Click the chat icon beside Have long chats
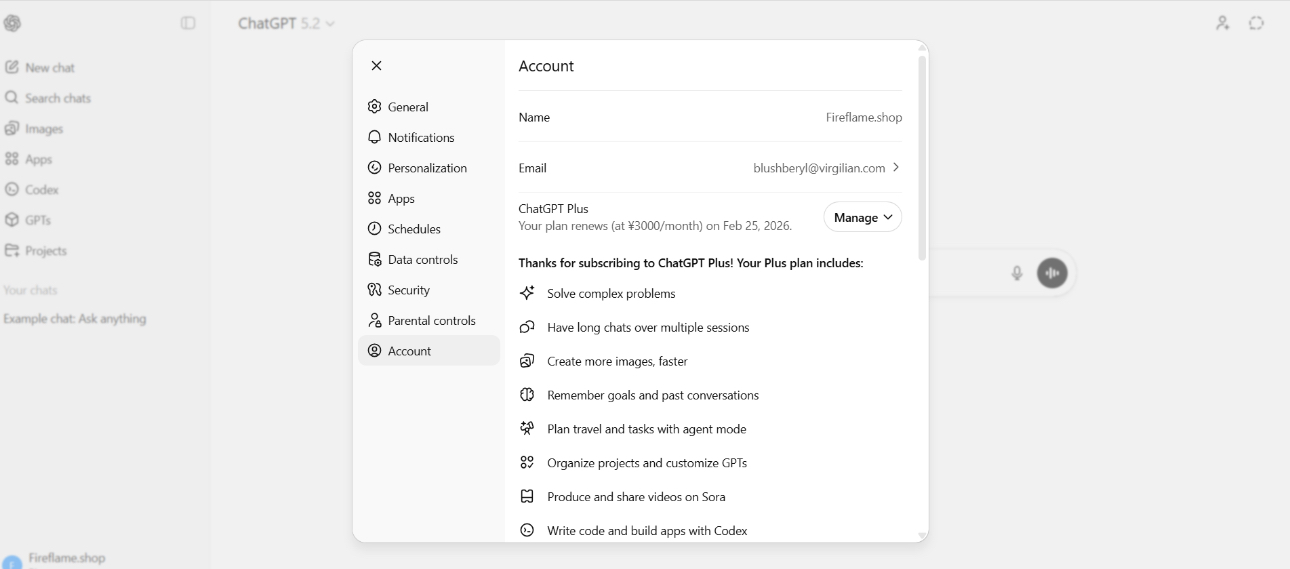Viewport: 1290px width, 569px height. [x=527, y=327]
